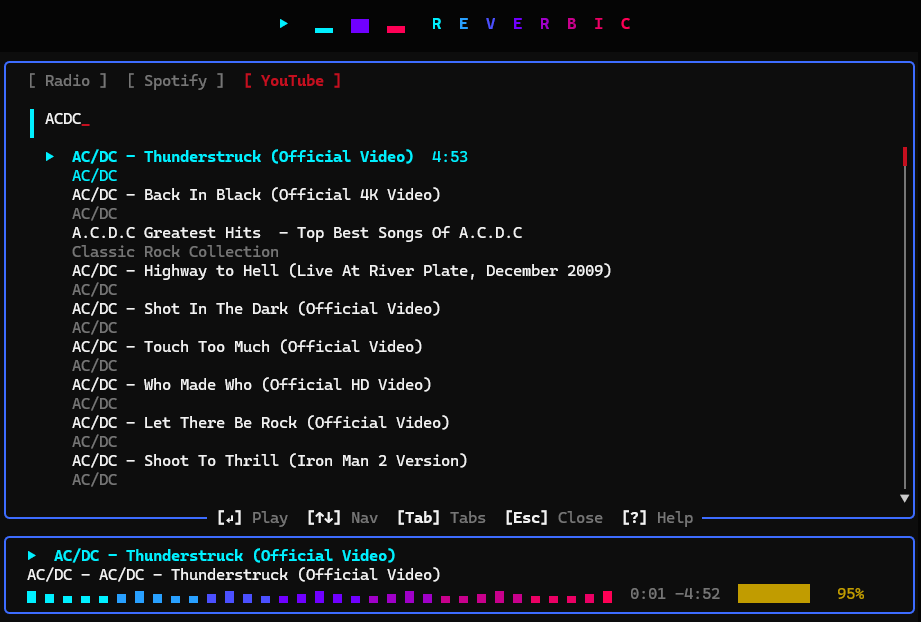
Task: Click the REVERBIC title text
Action: click(x=531, y=24)
